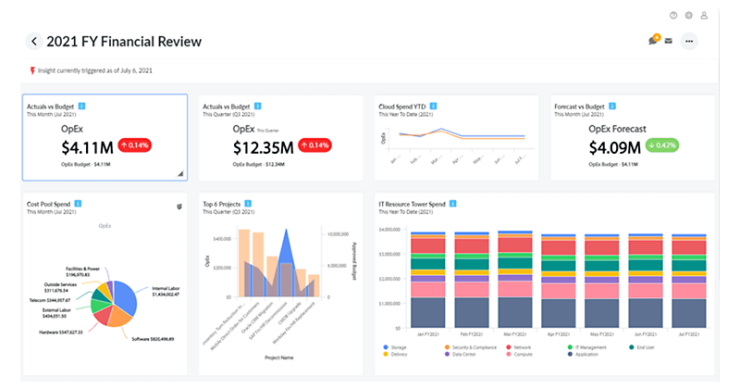This screenshot has height=389, width=740.
Task: Click the Facilities & Power pie label
Action: tap(83, 271)
